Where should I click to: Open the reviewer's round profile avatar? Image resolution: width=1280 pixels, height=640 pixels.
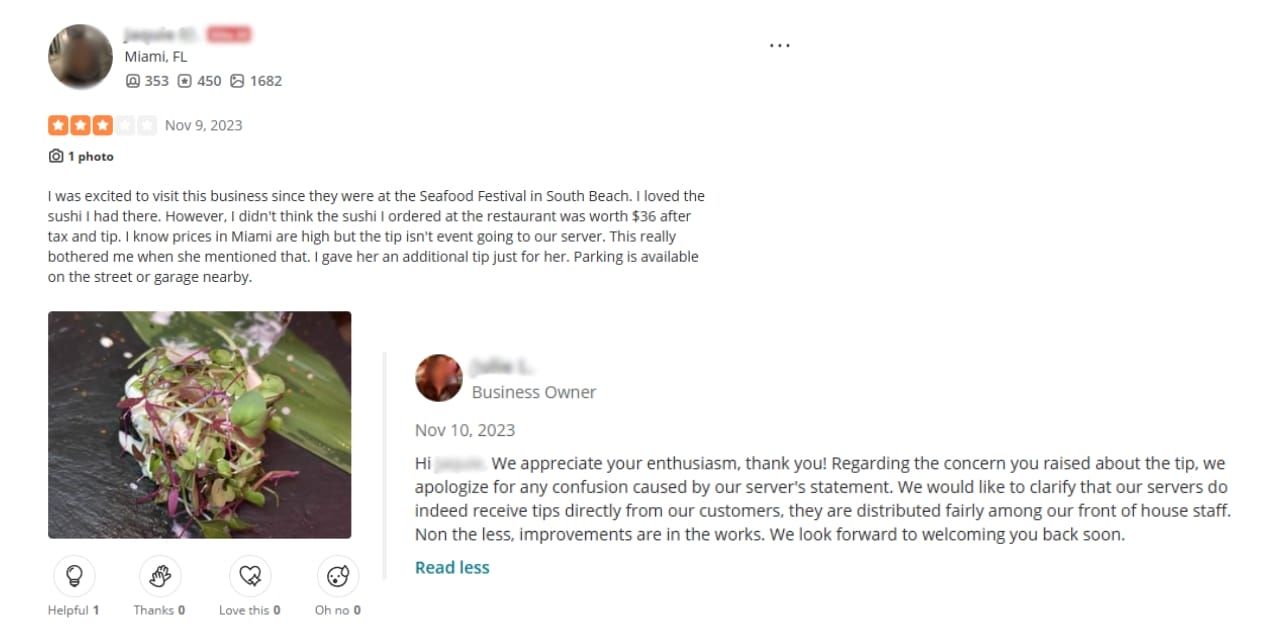coord(80,57)
